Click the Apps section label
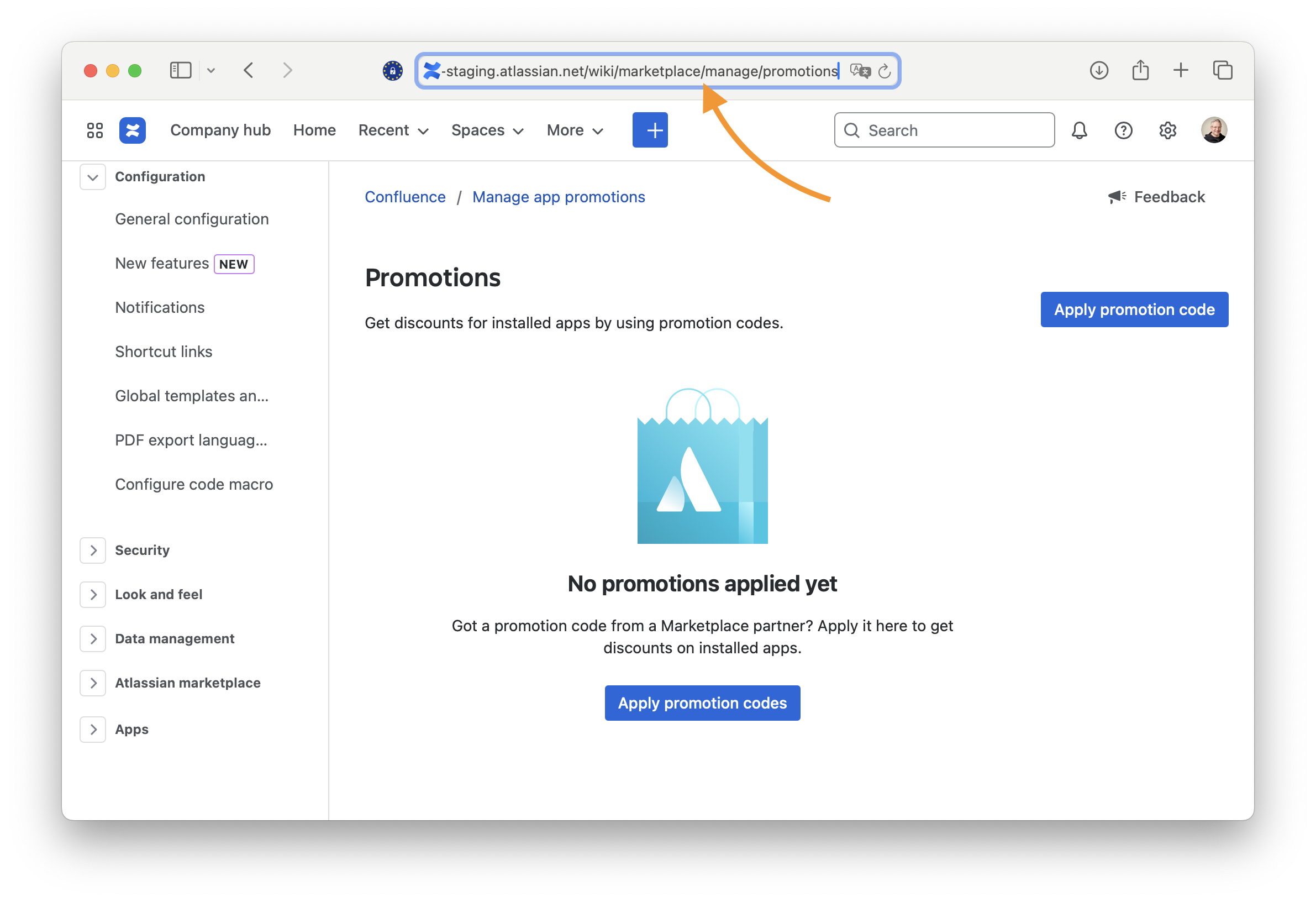Screen dimensions: 1316x902 coord(131,729)
